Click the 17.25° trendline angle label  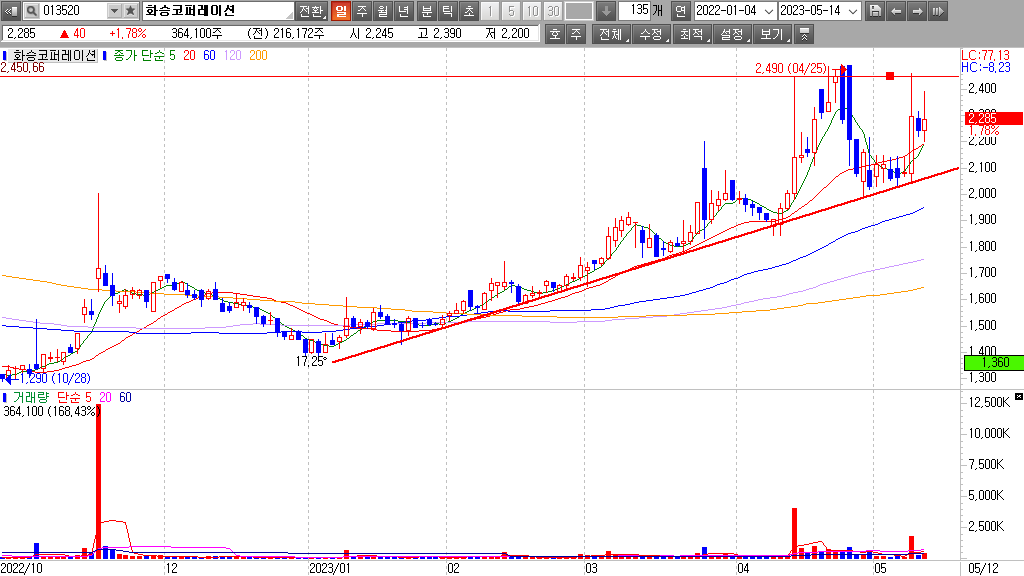[x=311, y=361]
